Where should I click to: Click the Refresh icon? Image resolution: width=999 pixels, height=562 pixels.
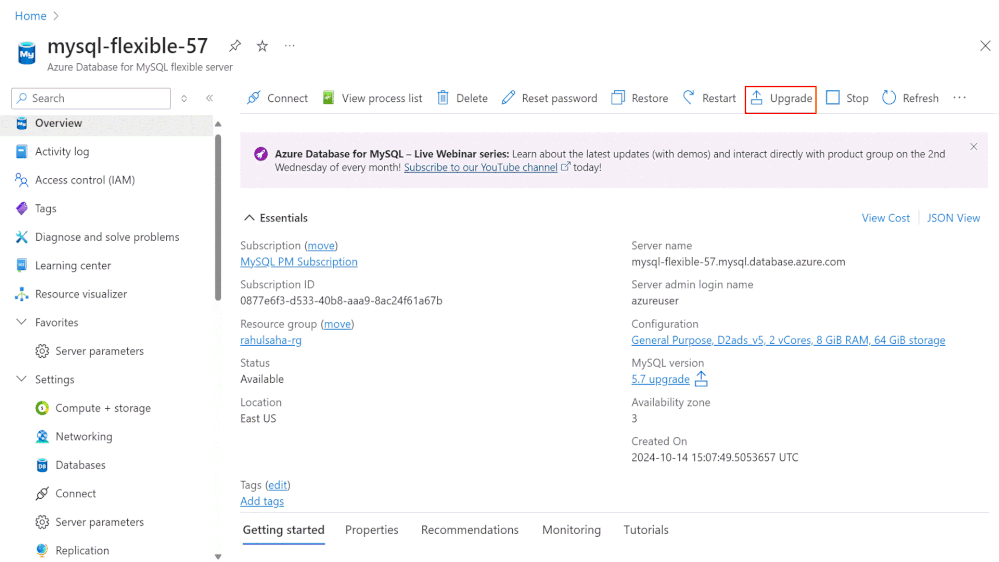click(889, 98)
